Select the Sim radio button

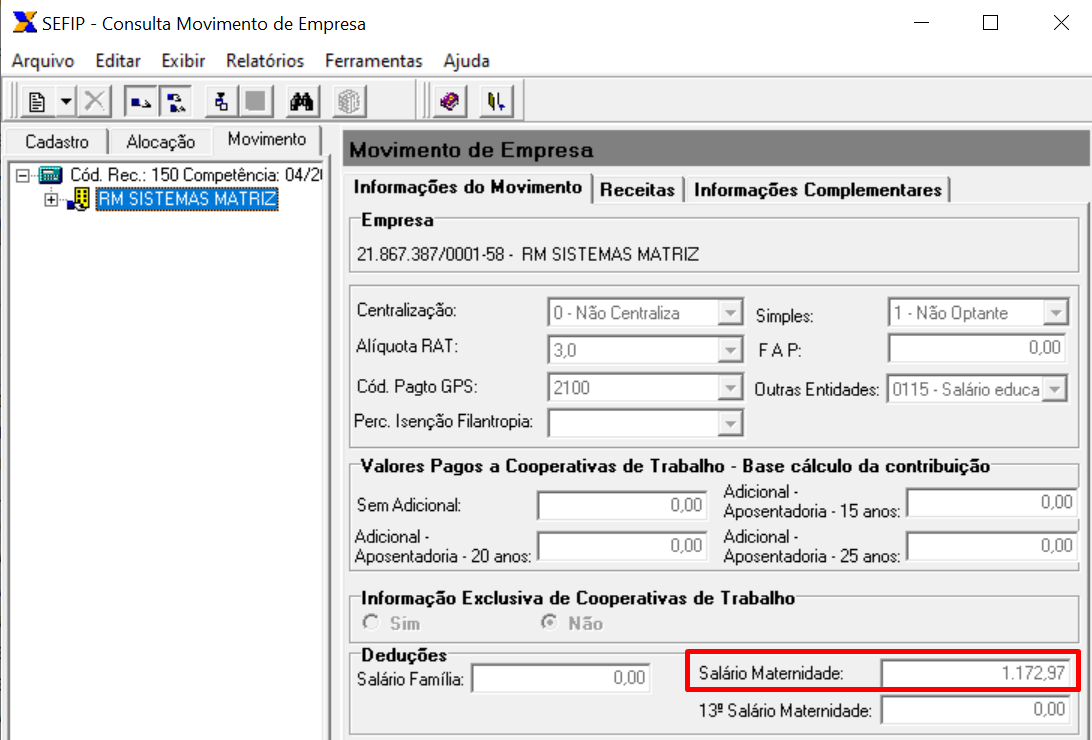[371, 622]
